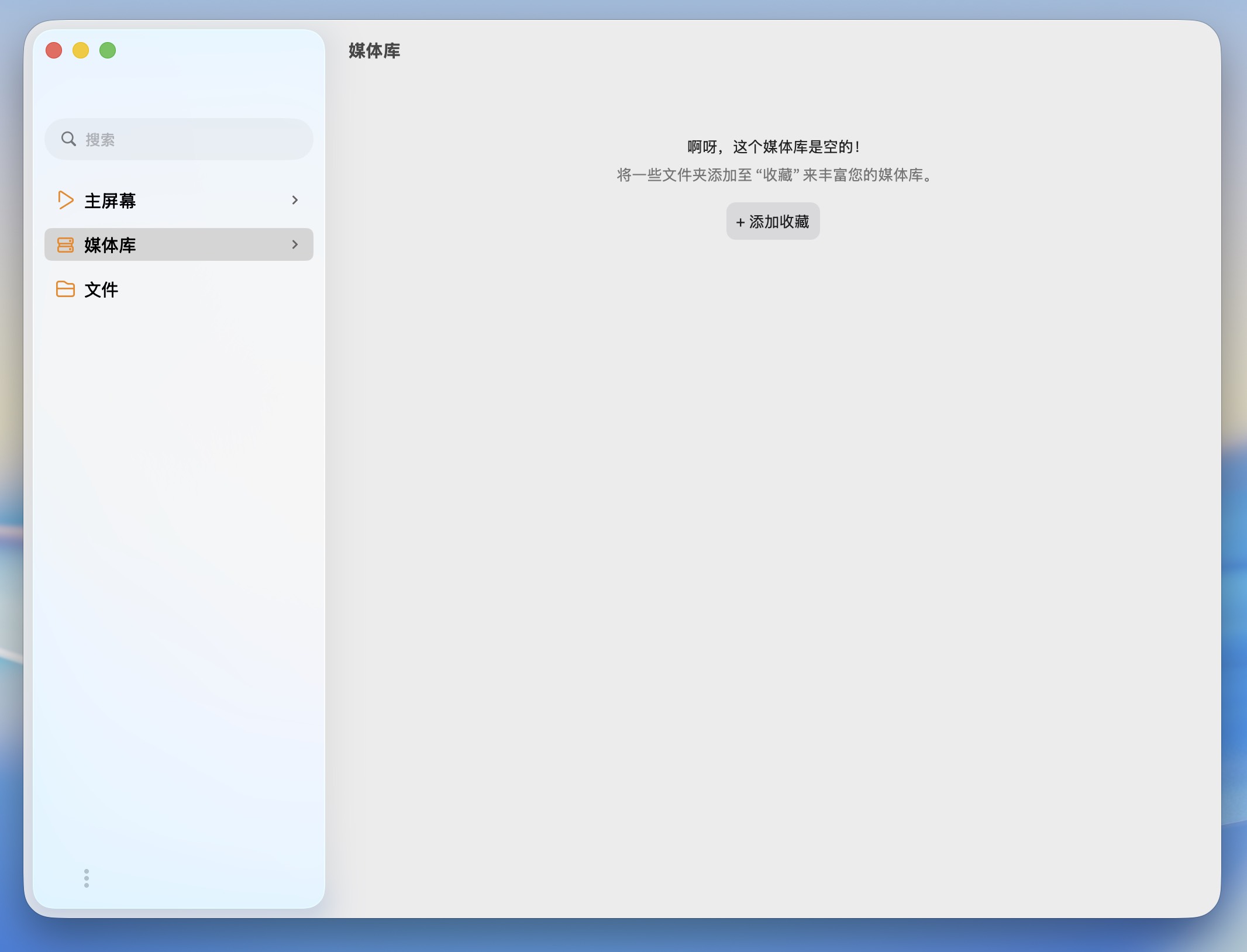Select the 主屏幕 sidebar label
The image size is (1247, 952).
click(110, 201)
